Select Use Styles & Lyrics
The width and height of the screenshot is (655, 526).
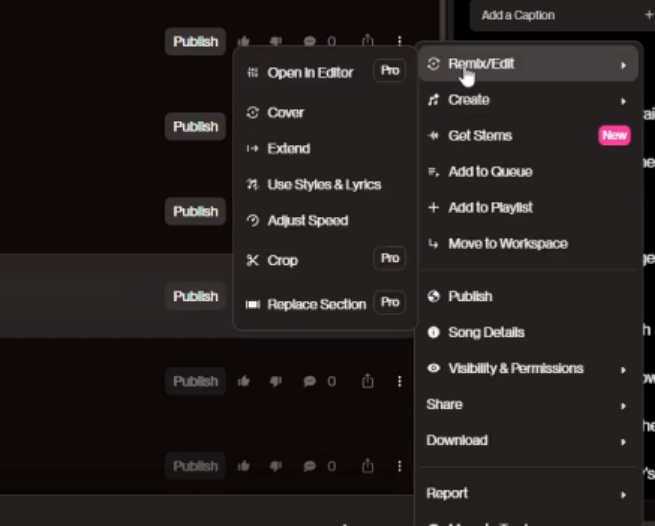[323, 185]
